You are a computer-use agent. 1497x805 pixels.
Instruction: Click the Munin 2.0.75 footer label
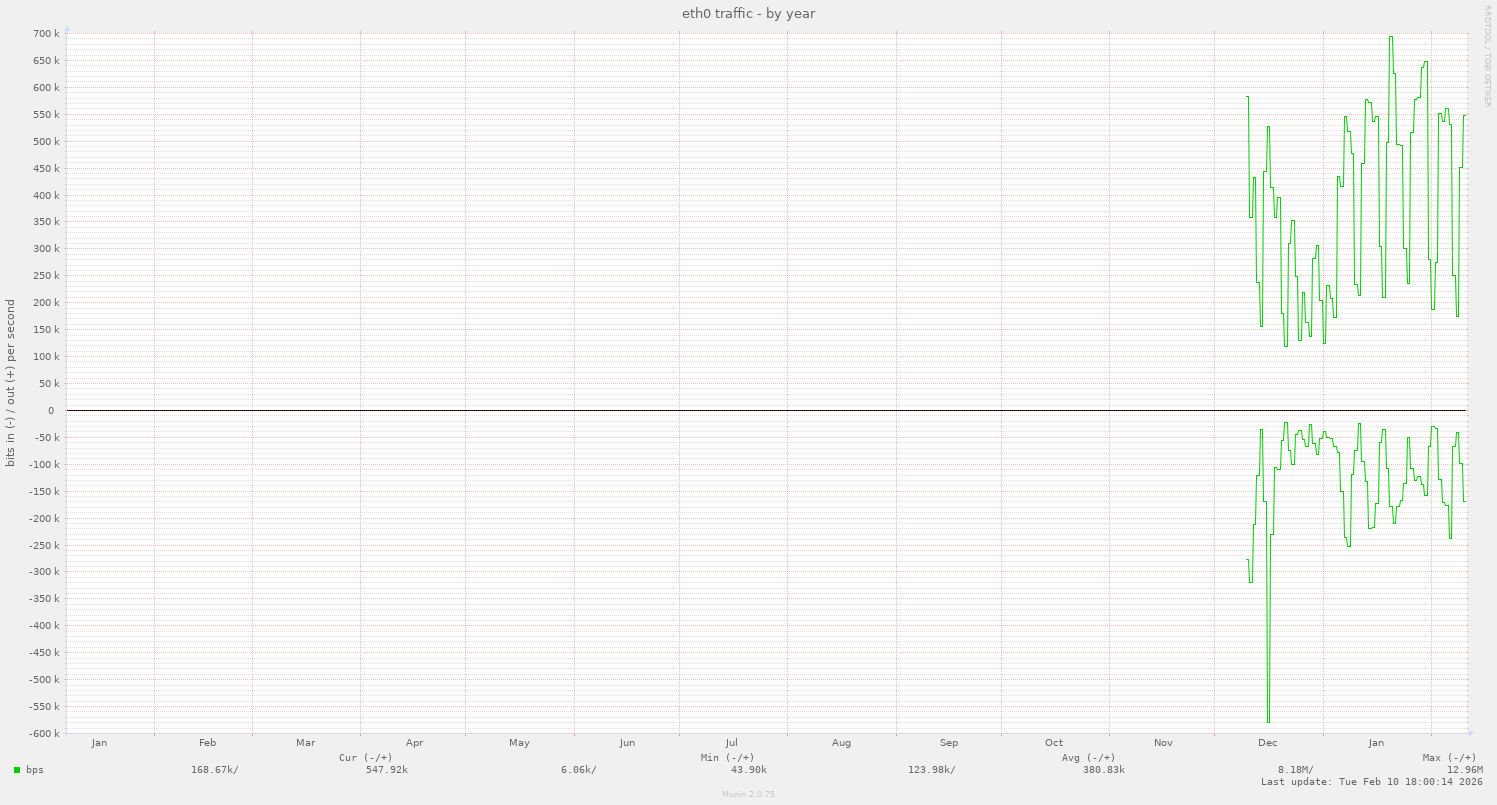coord(747,795)
